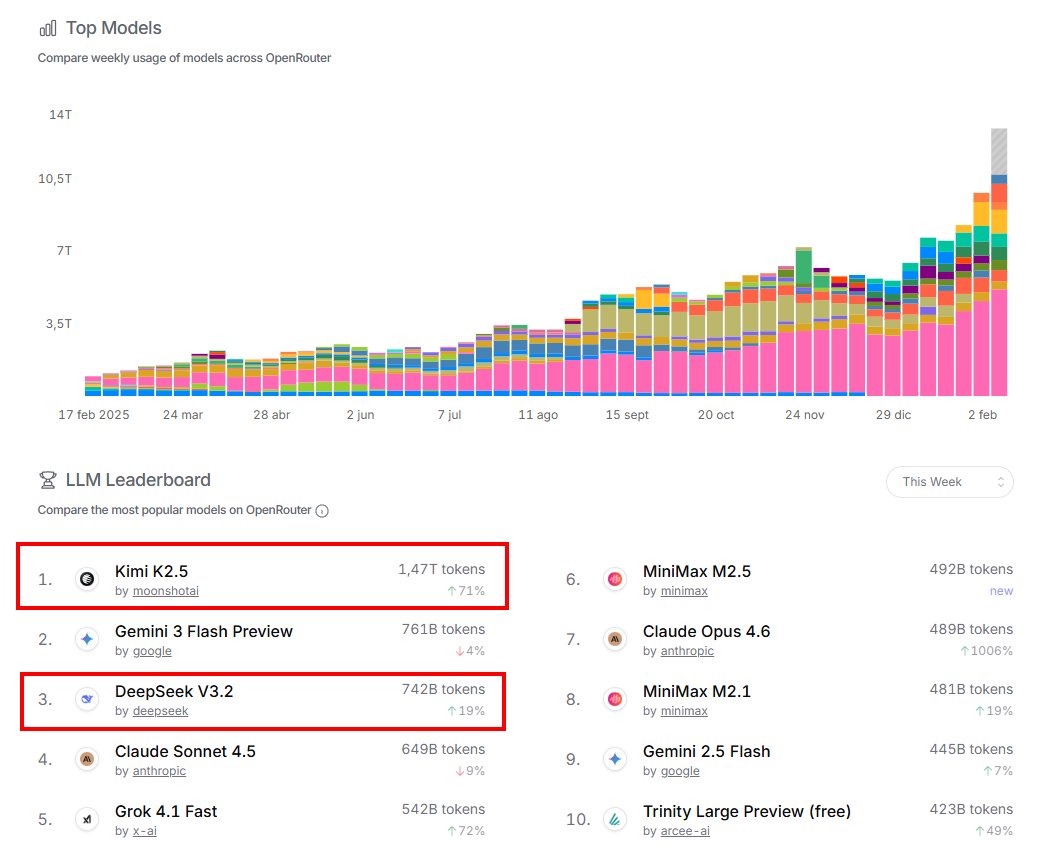This screenshot has height=867, width=1046.
Task: Click the Kimi K2.5 moonshotai logo icon
Action: pyautogui.click(x=87, y=579)
